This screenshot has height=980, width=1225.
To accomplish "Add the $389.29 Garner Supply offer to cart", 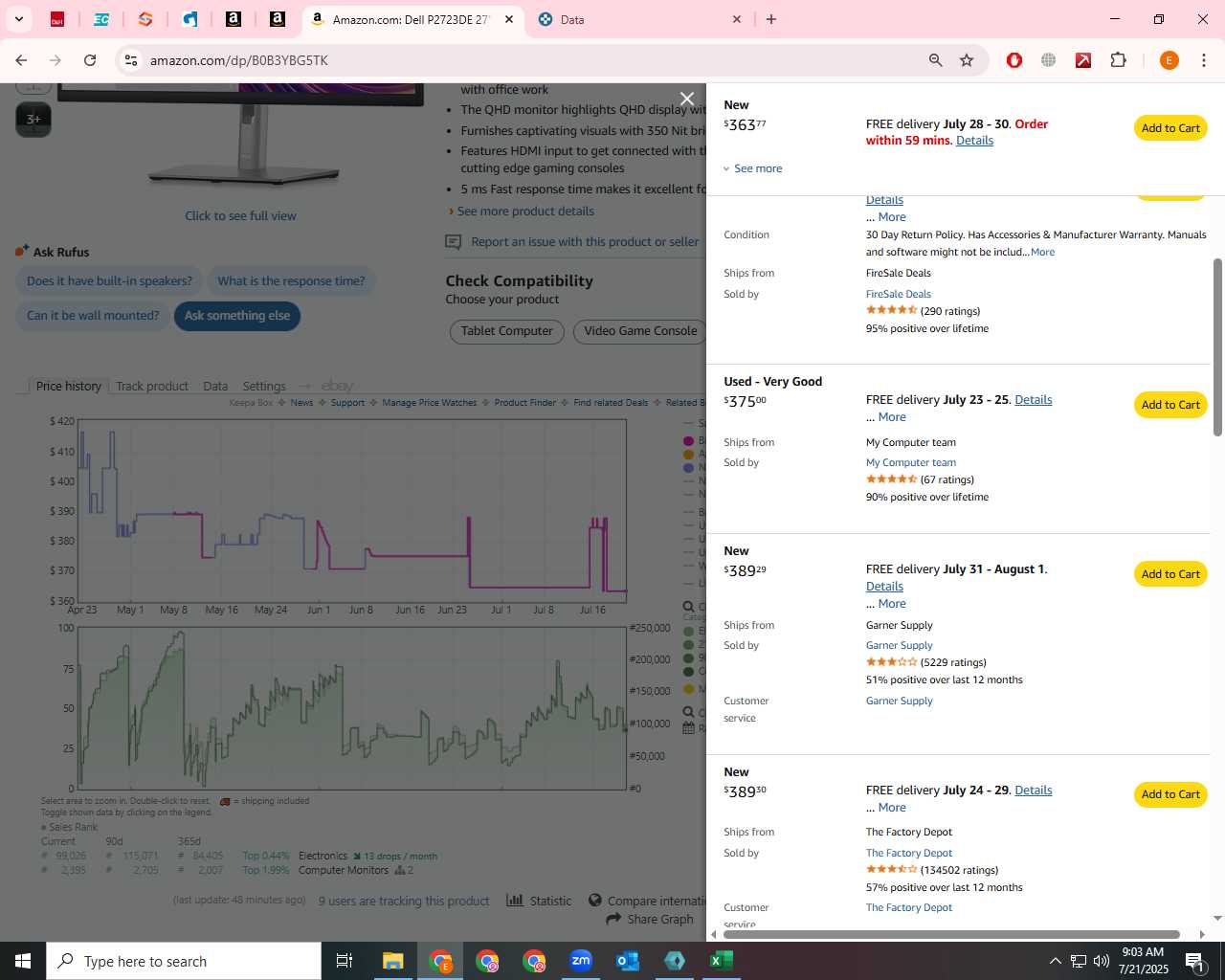I will 1170,574.
